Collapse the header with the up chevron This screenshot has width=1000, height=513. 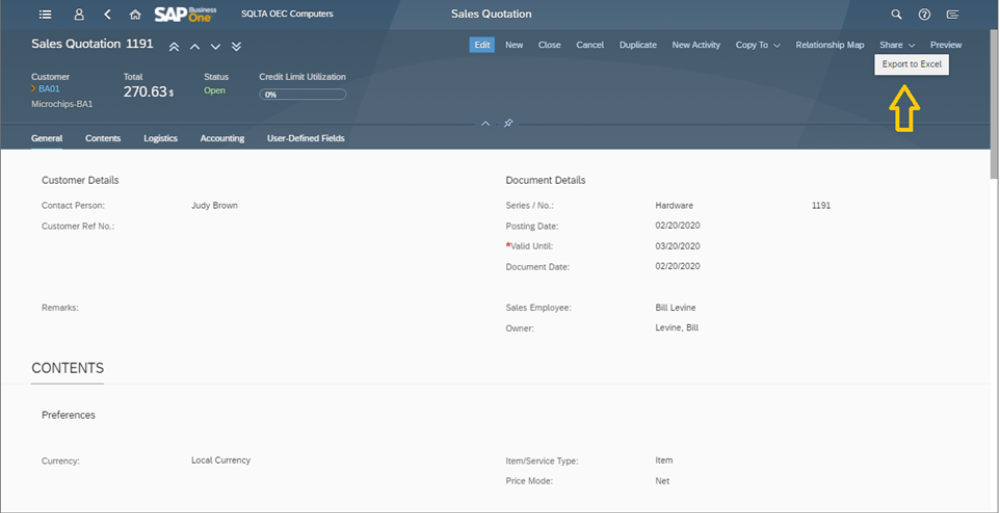click(x=485, y=123)
